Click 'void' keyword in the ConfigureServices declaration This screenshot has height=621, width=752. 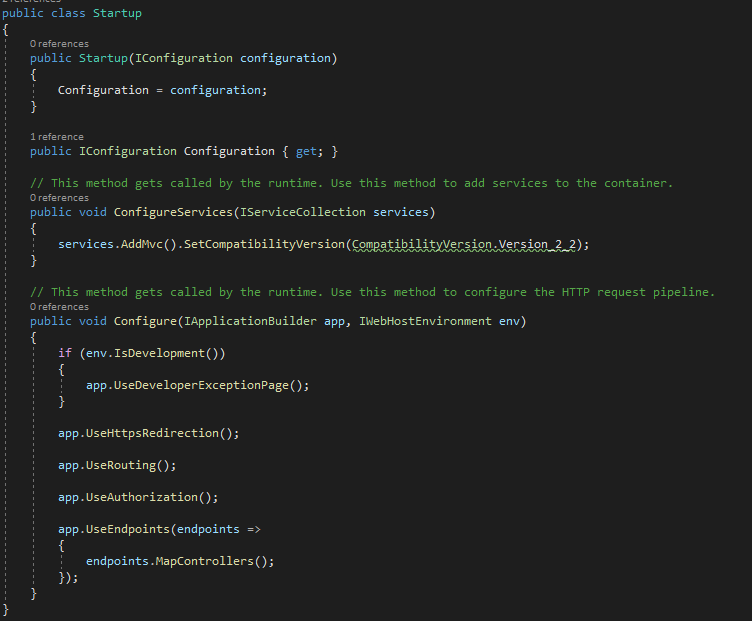pos(93,212)
